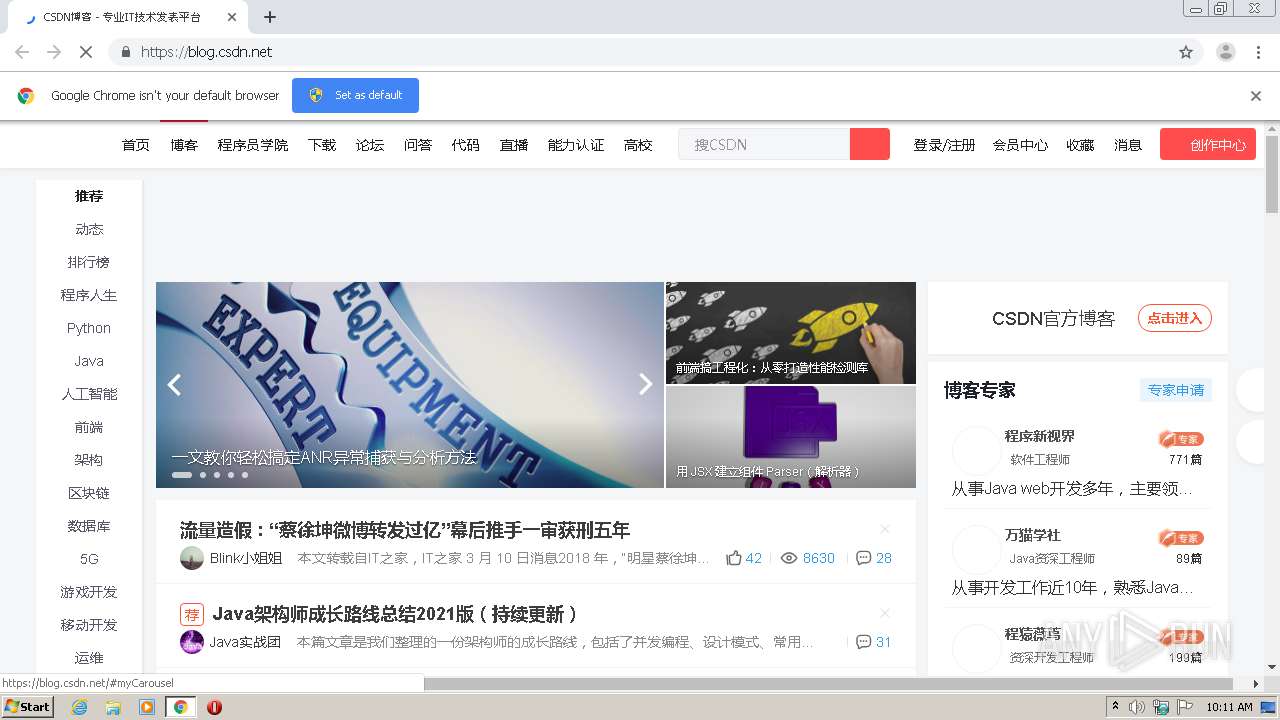Bookmark this page with the star icon
This screenshot has width=1280, height=720.
coord(1186,52)
